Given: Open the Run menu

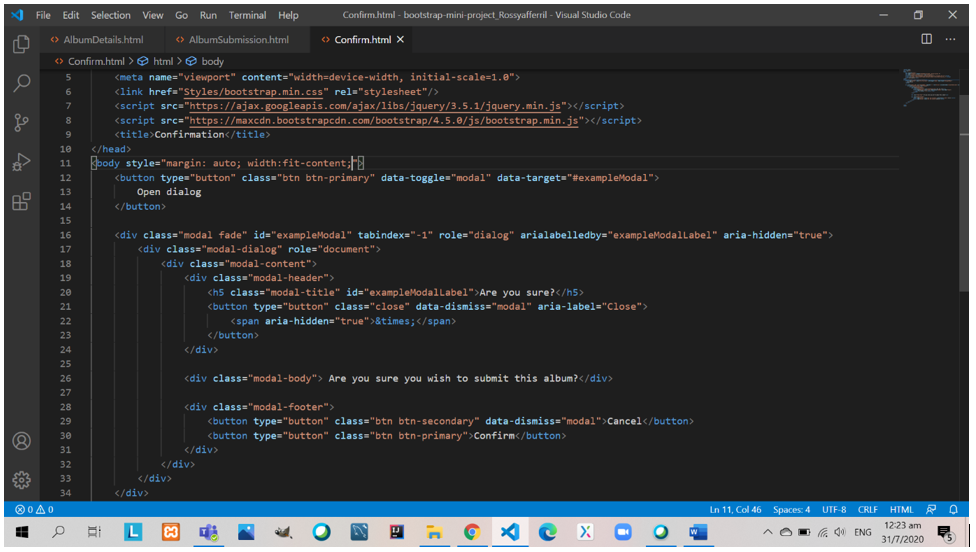Looking at the screenshot, I should 208,15.
